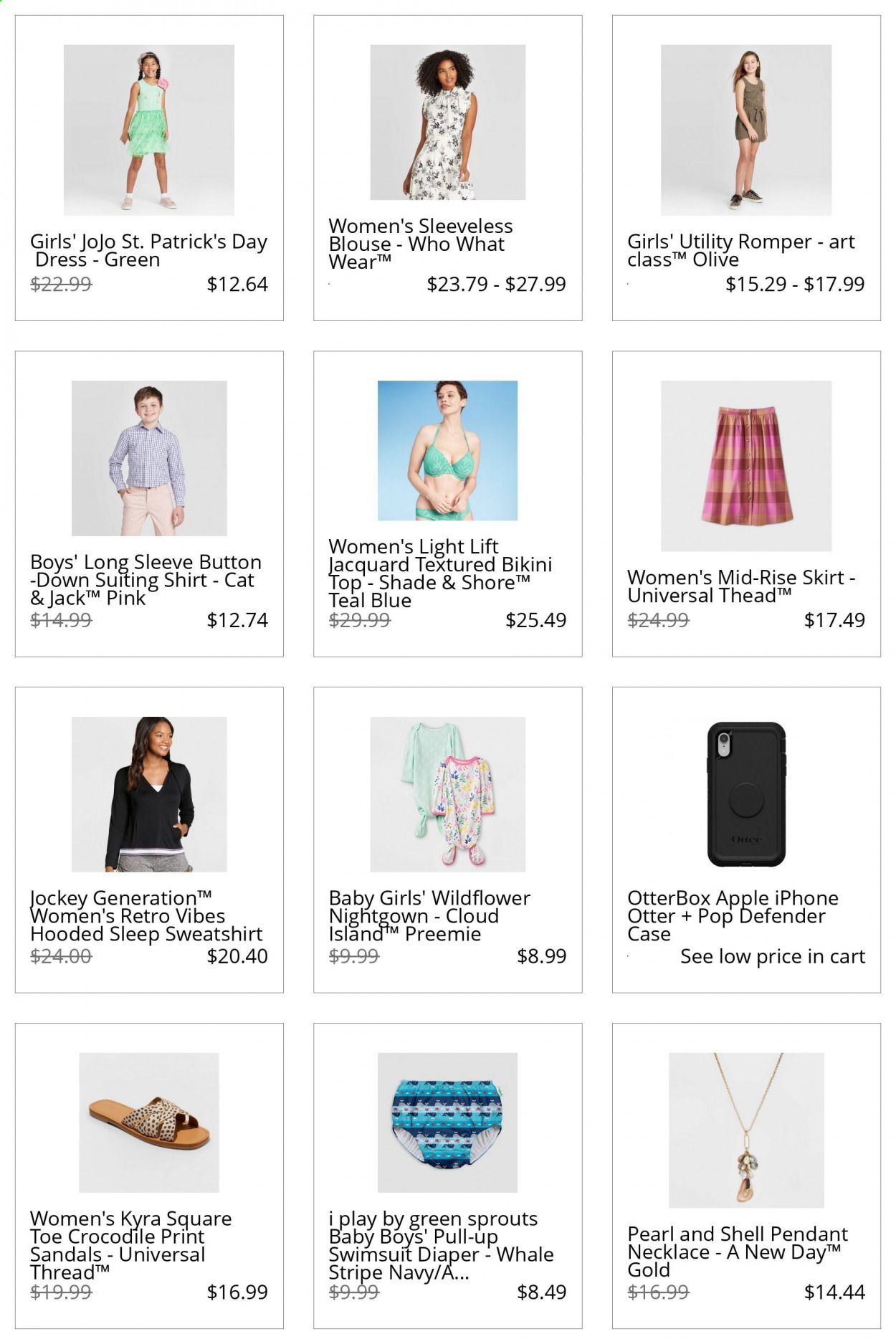Click the OtterBox iPhone case picture
The height and width of the screenshot is (1344, 896).
(x=746, y=794)
